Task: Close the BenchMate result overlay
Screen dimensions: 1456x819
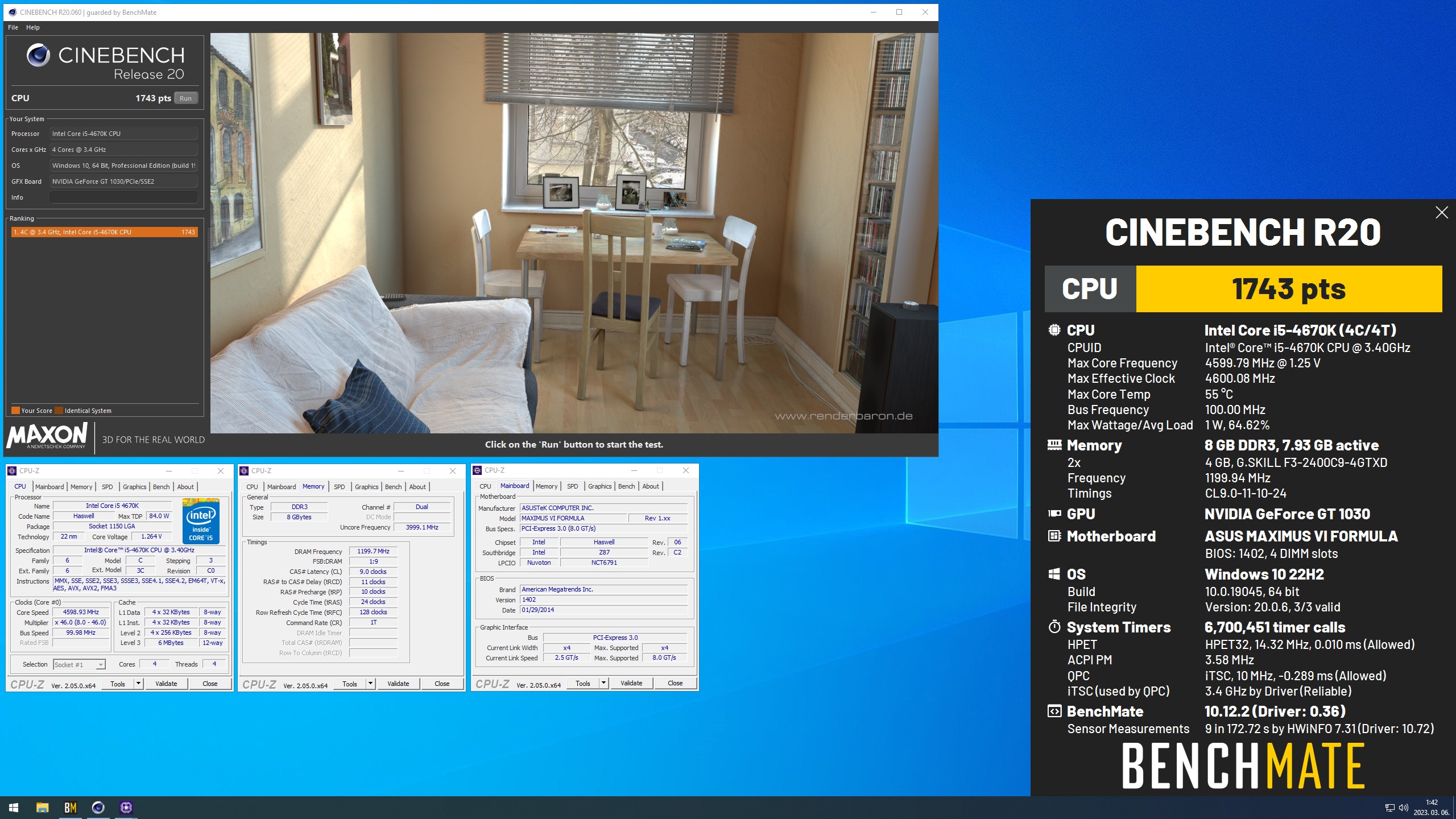Action: point(1442,213)
